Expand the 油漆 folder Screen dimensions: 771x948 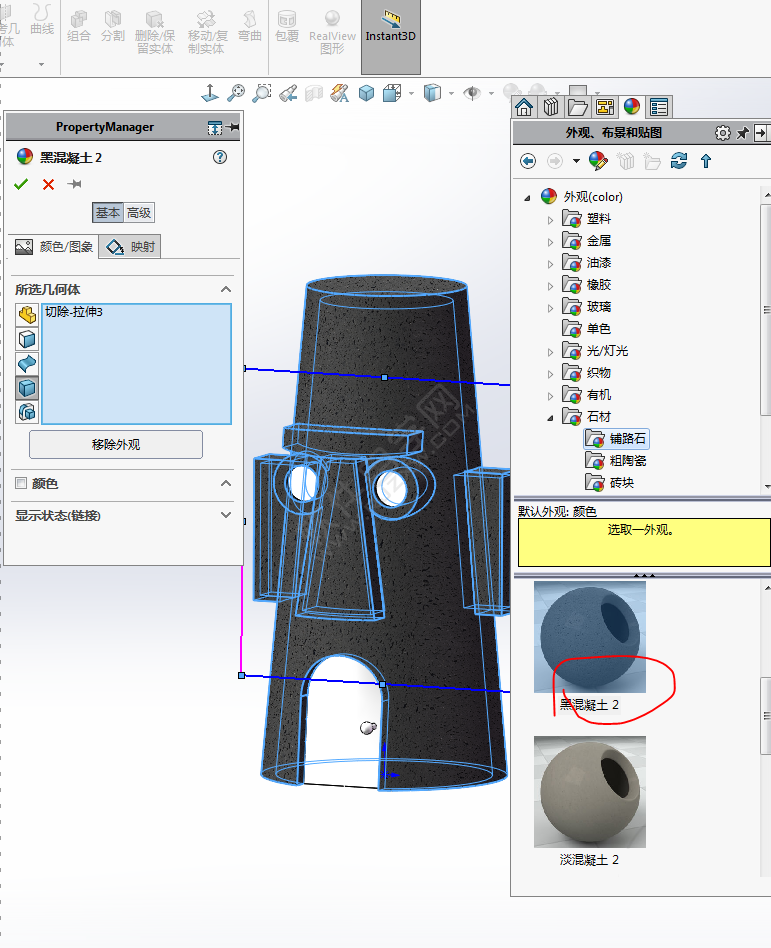tap(550, 264)
